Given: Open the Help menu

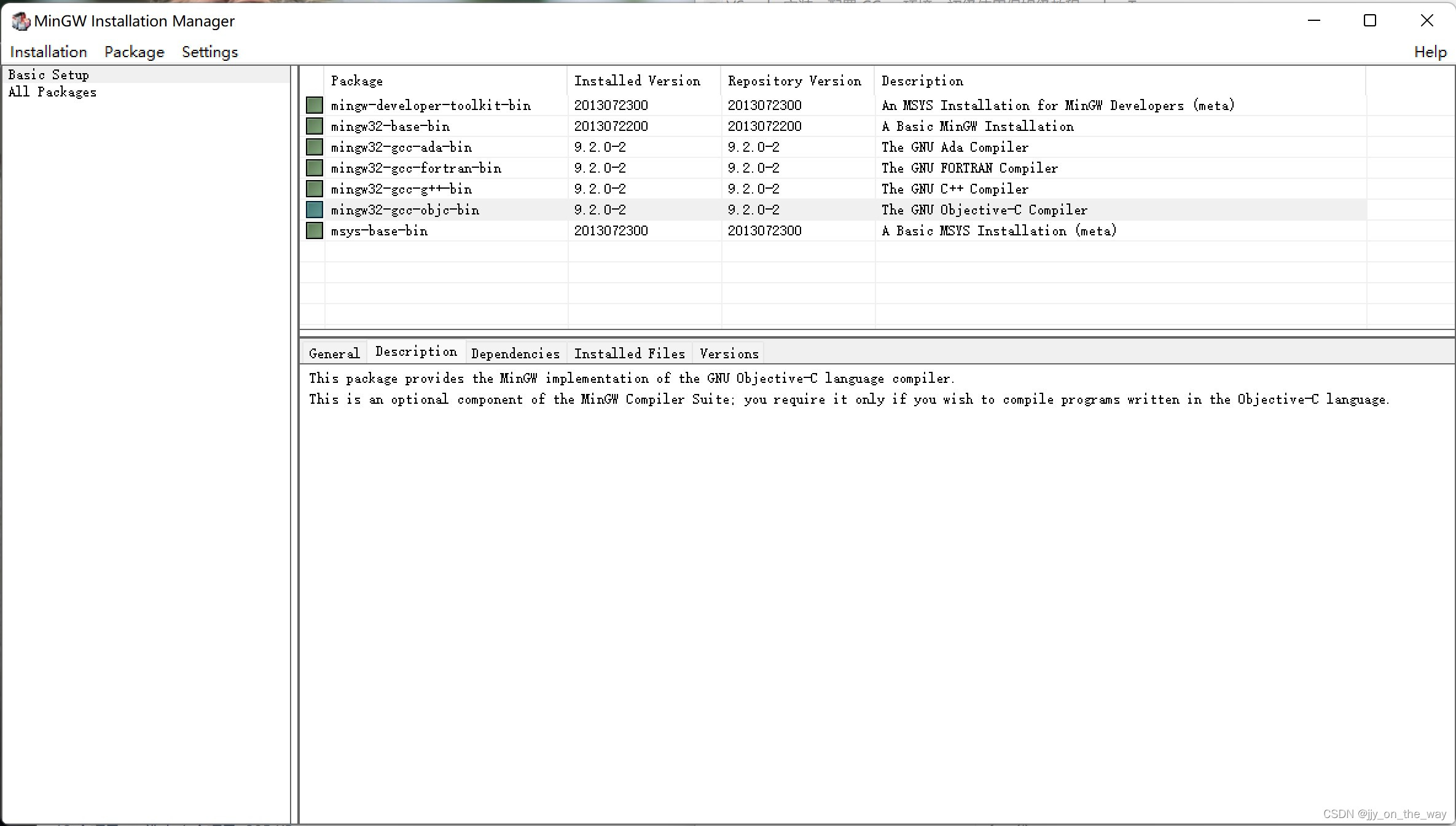Looking at the screenshot, I should click(1430, 52).
